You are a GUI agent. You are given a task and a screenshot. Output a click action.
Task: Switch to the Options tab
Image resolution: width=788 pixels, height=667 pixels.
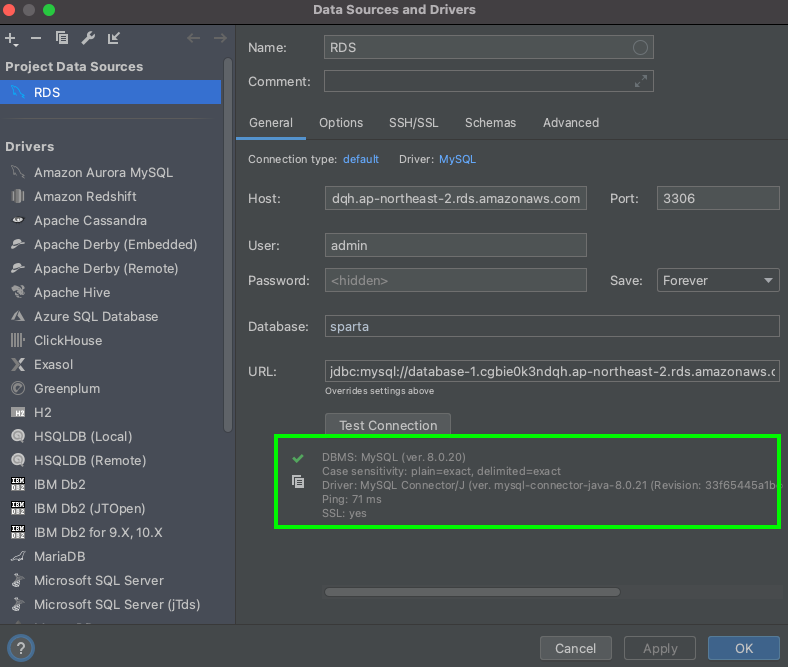(x=341, y=123)
